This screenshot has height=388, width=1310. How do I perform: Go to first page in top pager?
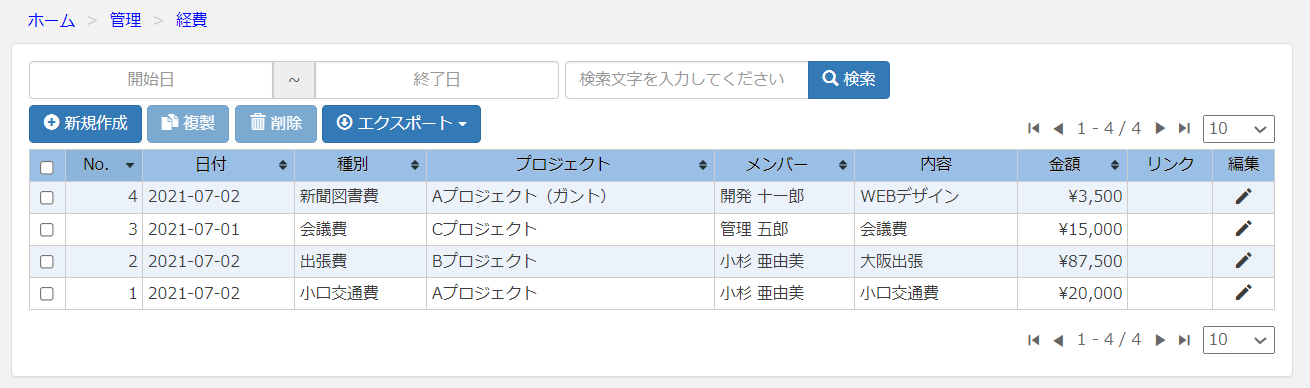point(1034,128)
